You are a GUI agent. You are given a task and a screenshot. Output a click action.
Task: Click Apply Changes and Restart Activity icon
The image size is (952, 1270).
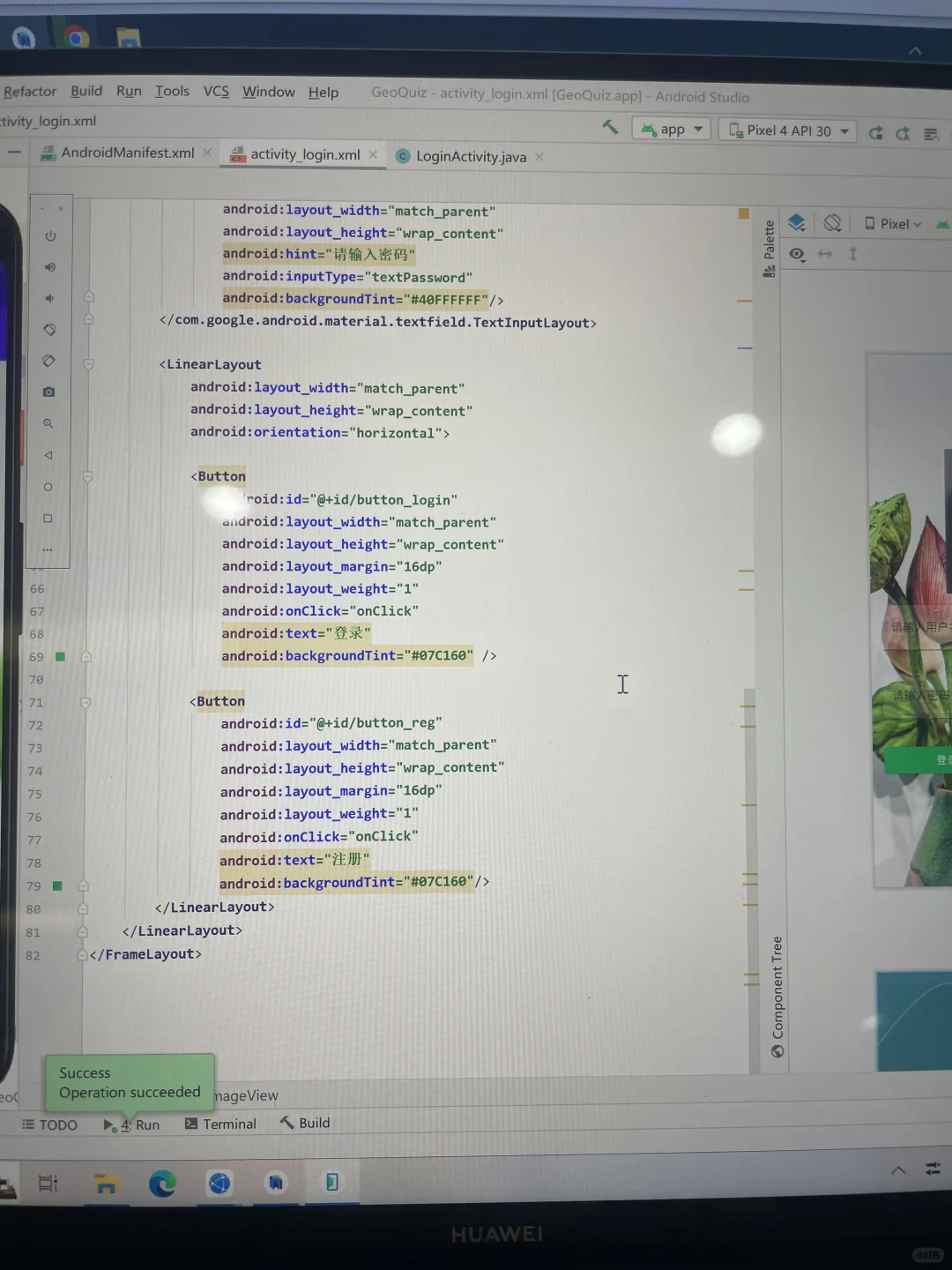(x=875, y=133)
